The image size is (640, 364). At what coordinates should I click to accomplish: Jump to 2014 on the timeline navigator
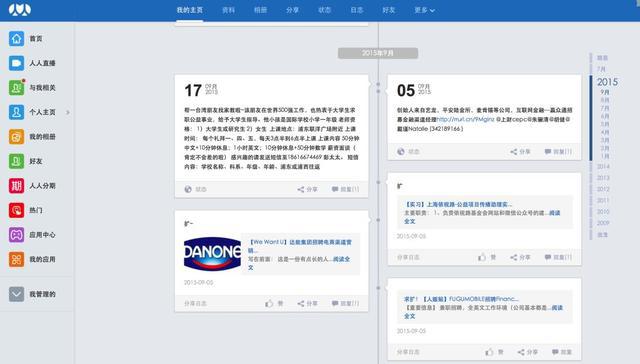[603, 166]
